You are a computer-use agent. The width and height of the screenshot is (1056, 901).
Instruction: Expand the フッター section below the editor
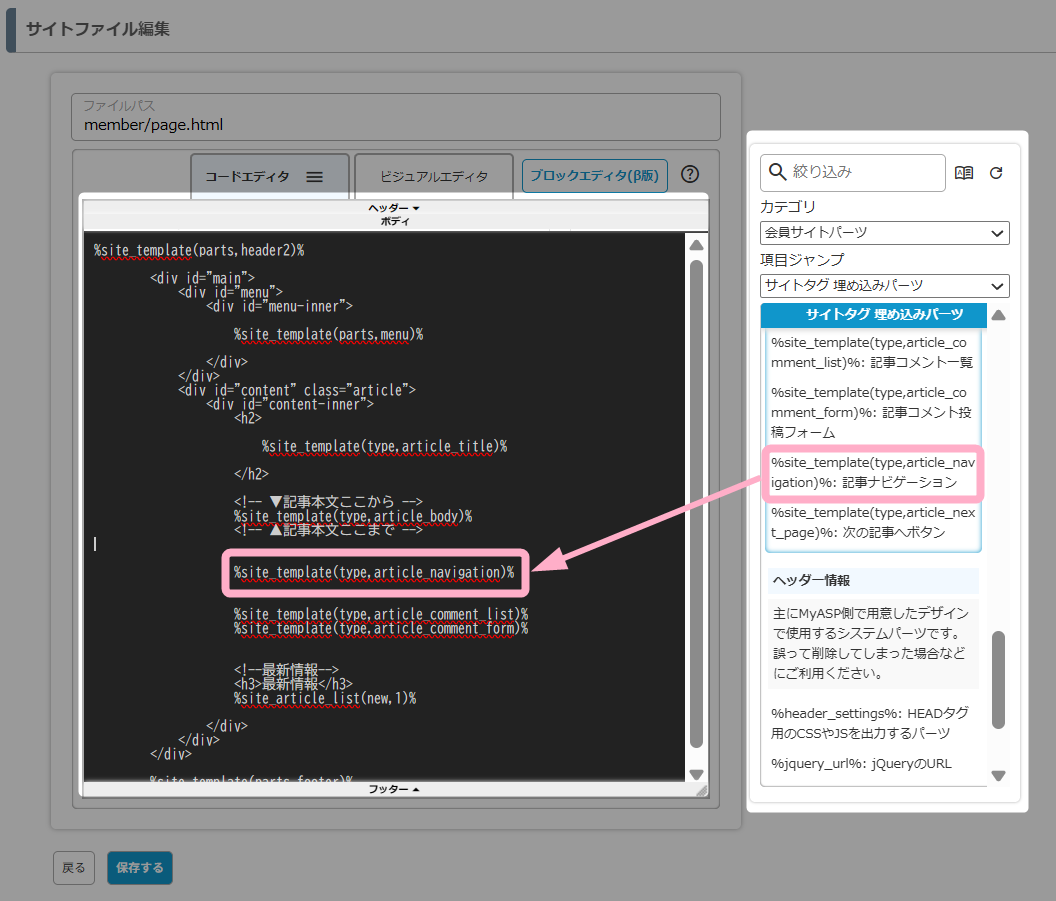tap(394, 789)
